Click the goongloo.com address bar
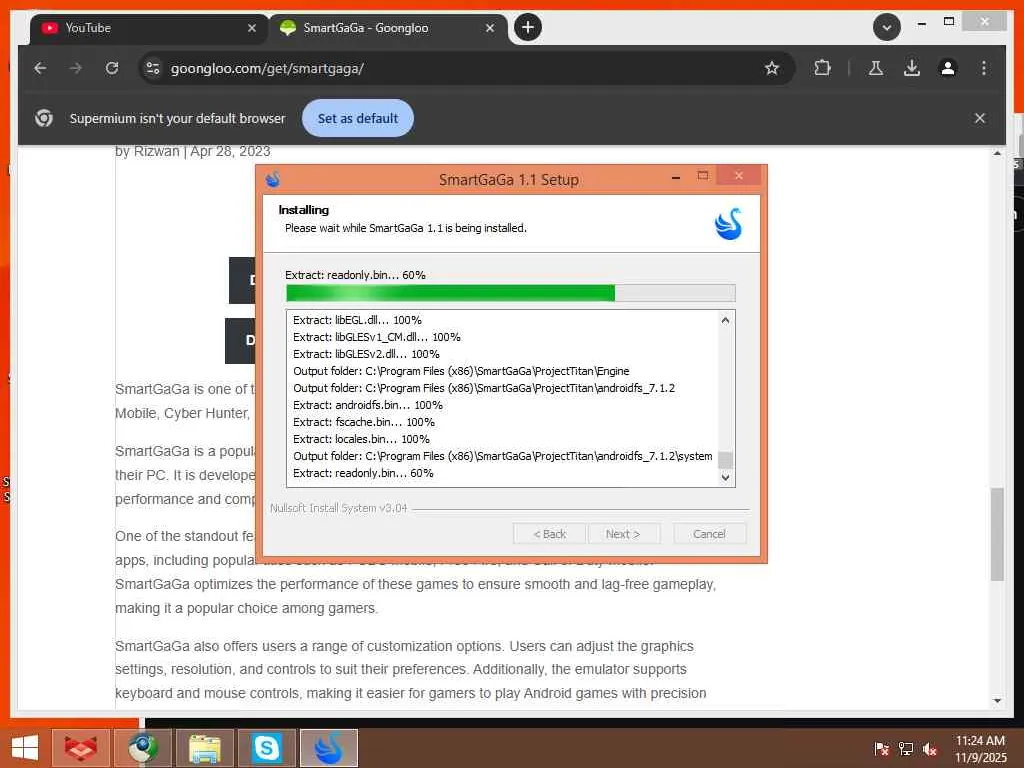The height and width of the screenshot is (768, 1024). (x=466, y=68)
